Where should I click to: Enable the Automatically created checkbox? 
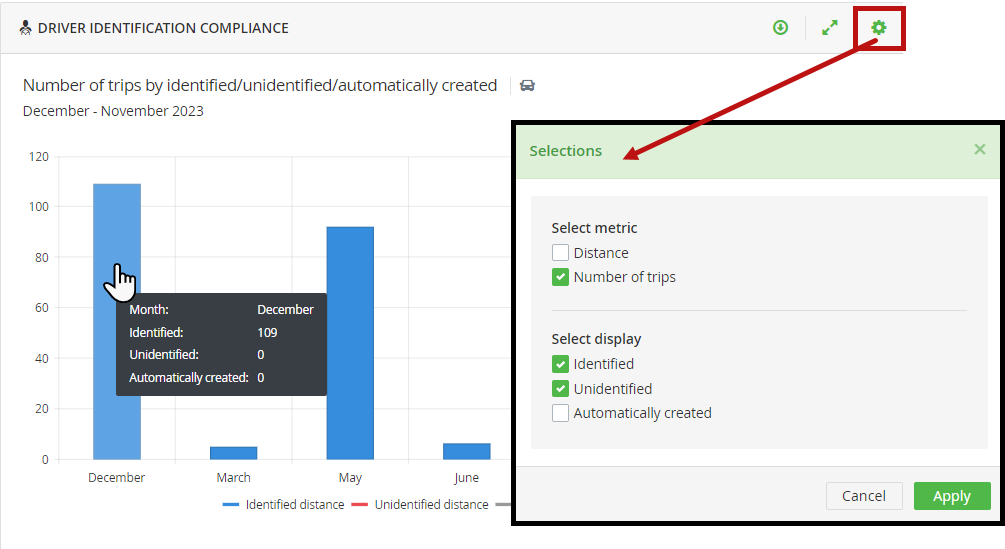560,413
